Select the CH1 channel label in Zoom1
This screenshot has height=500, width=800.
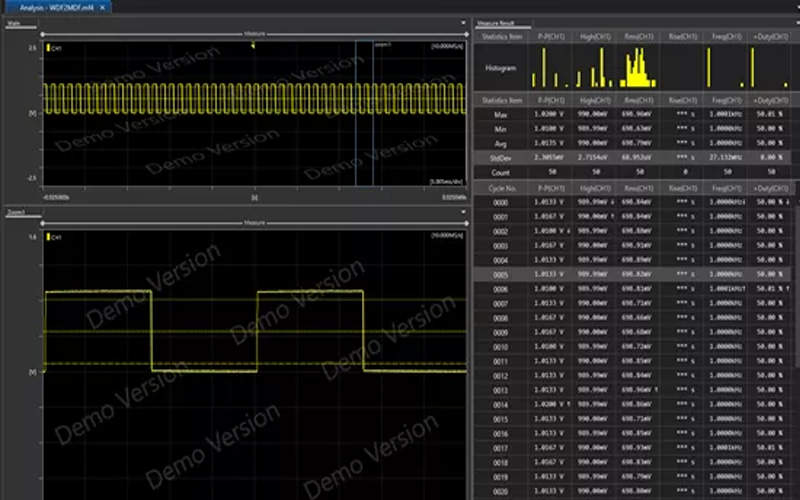pos(54,237)
